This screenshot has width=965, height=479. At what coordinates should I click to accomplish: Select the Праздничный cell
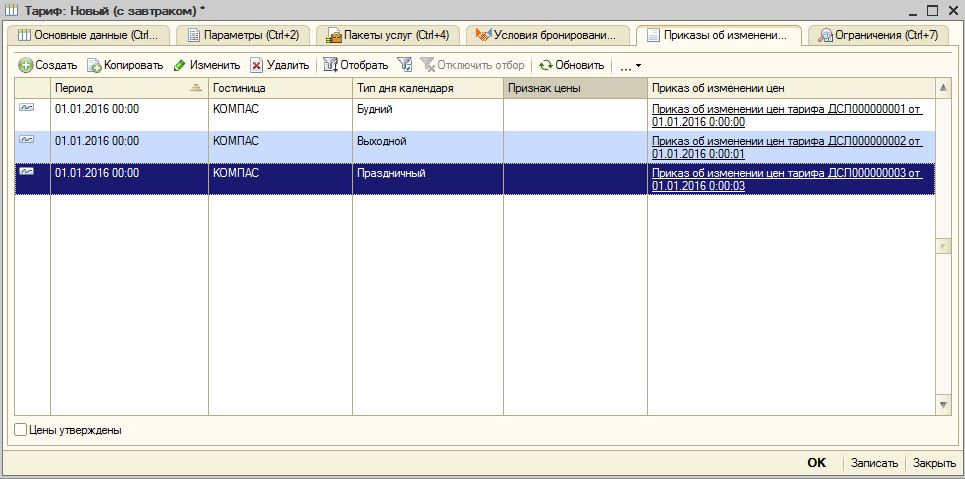pyautogui.click(x=428, y=179)
